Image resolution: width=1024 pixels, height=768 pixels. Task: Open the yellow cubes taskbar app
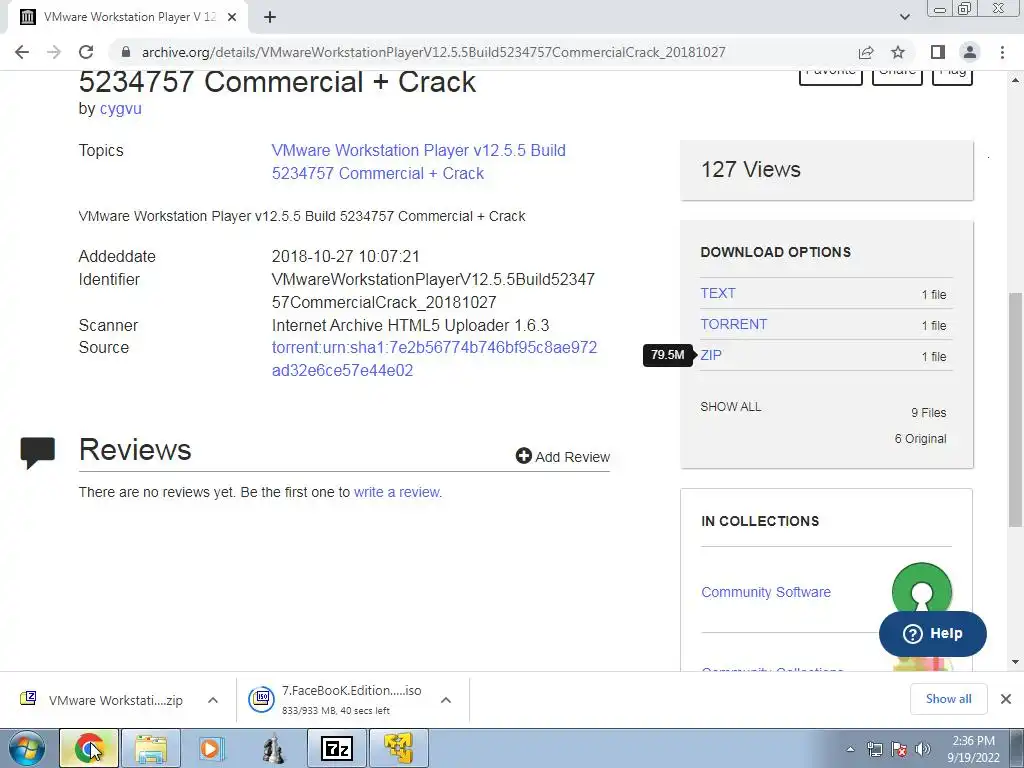point(398,748)
